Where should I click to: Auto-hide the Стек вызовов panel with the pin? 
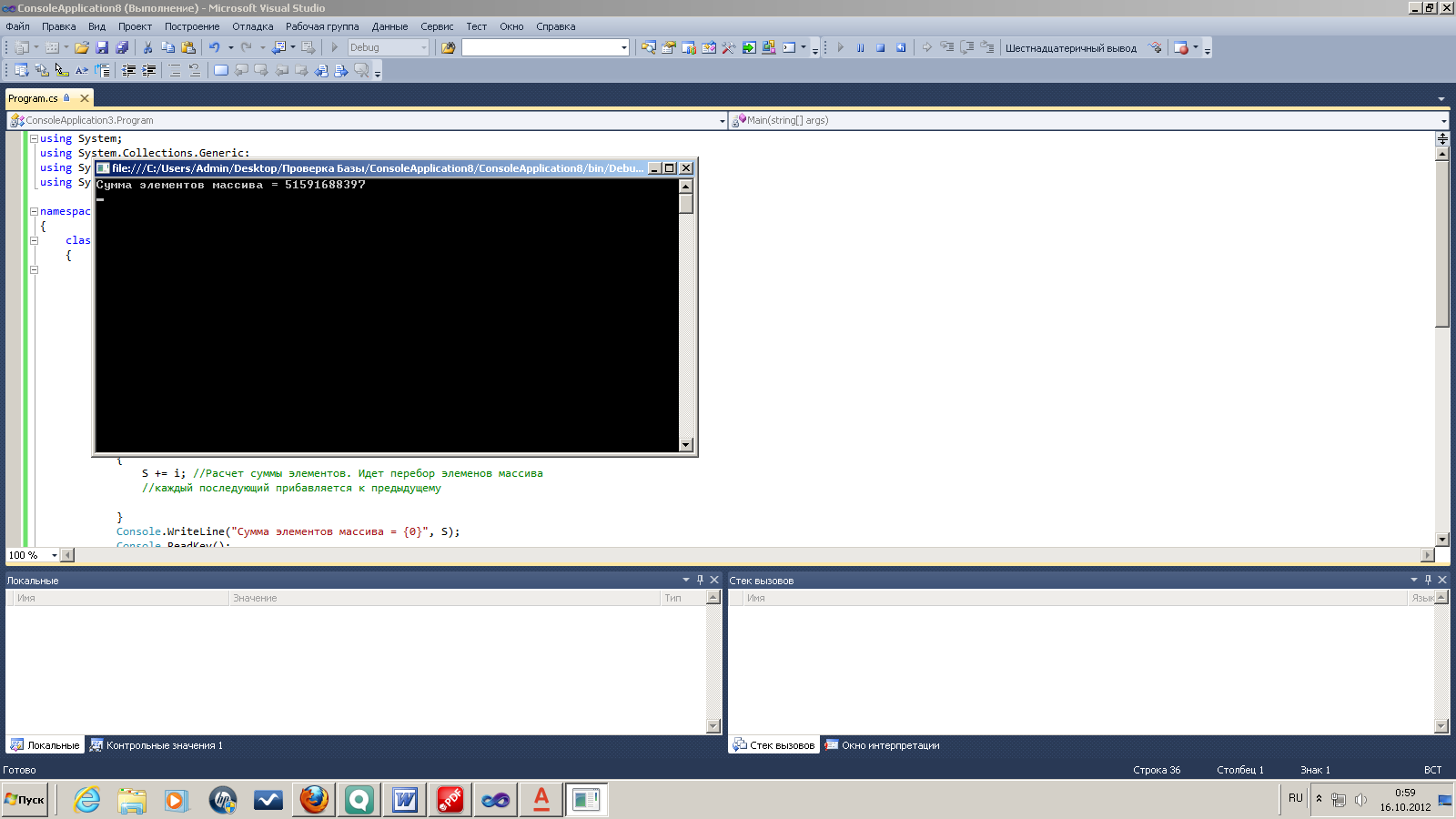coord(1428,580)
